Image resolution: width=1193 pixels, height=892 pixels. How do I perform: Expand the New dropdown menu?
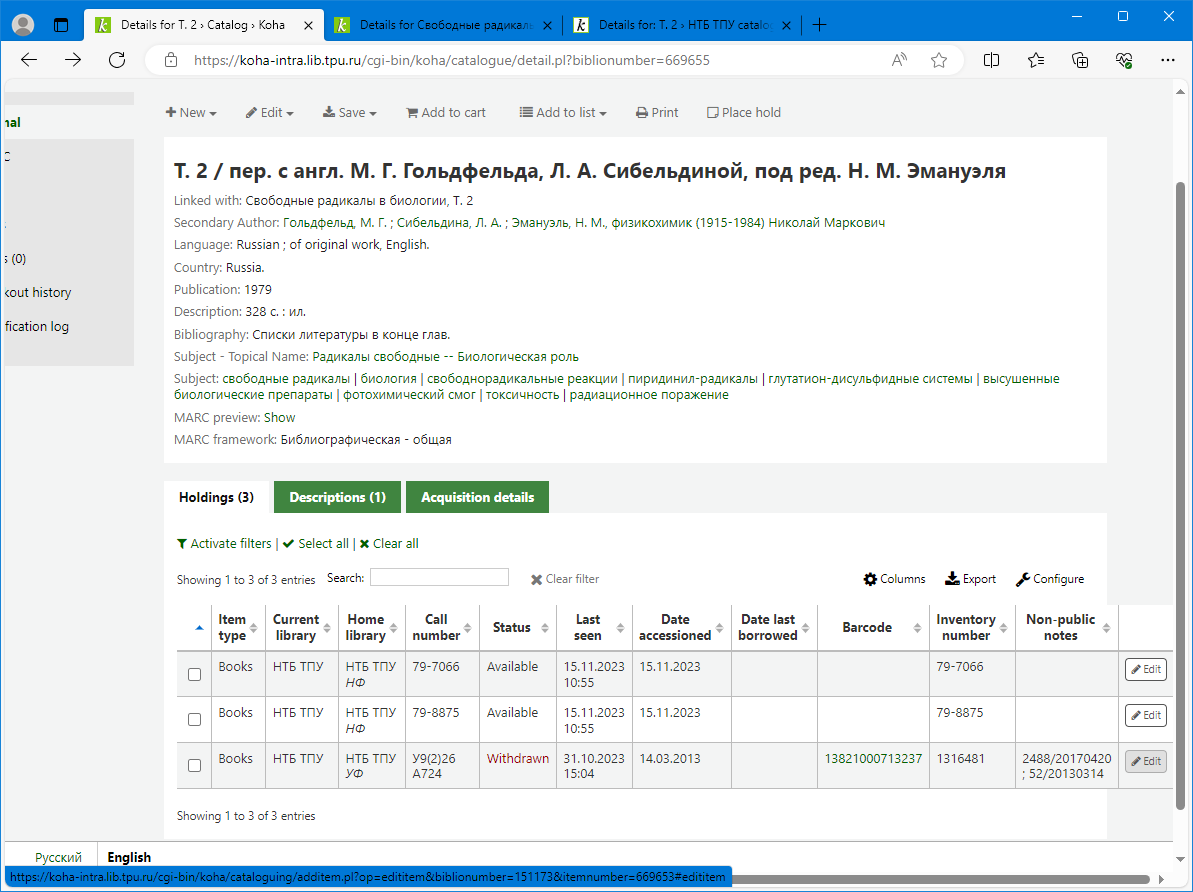191,113
